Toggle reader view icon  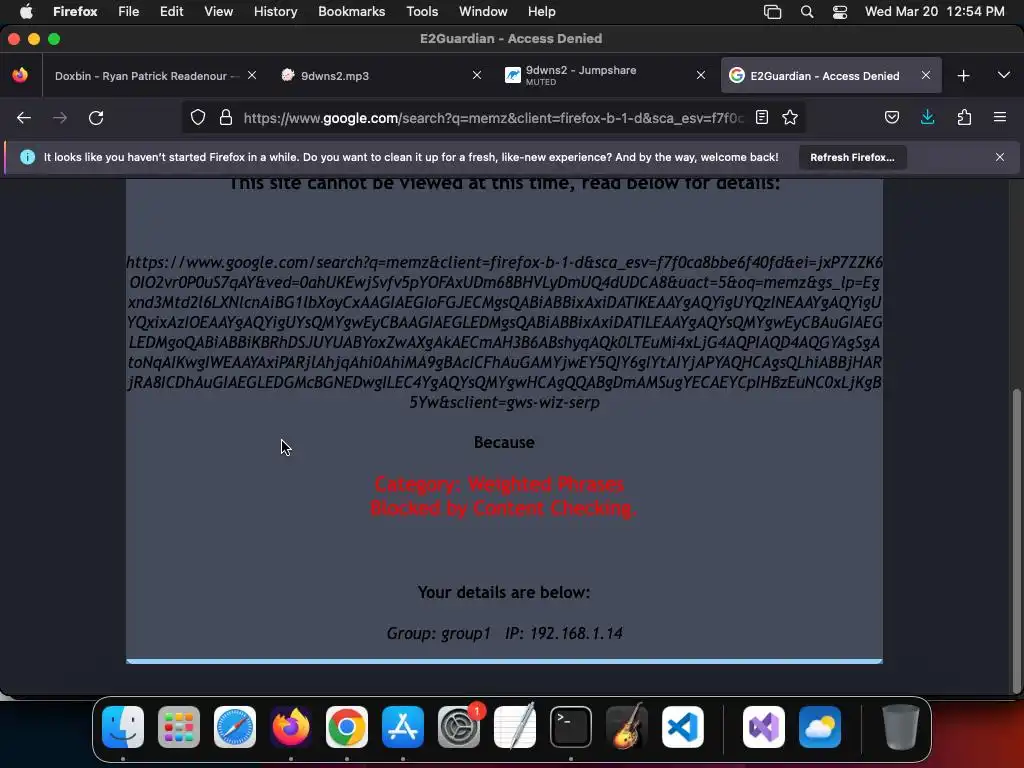761,118
